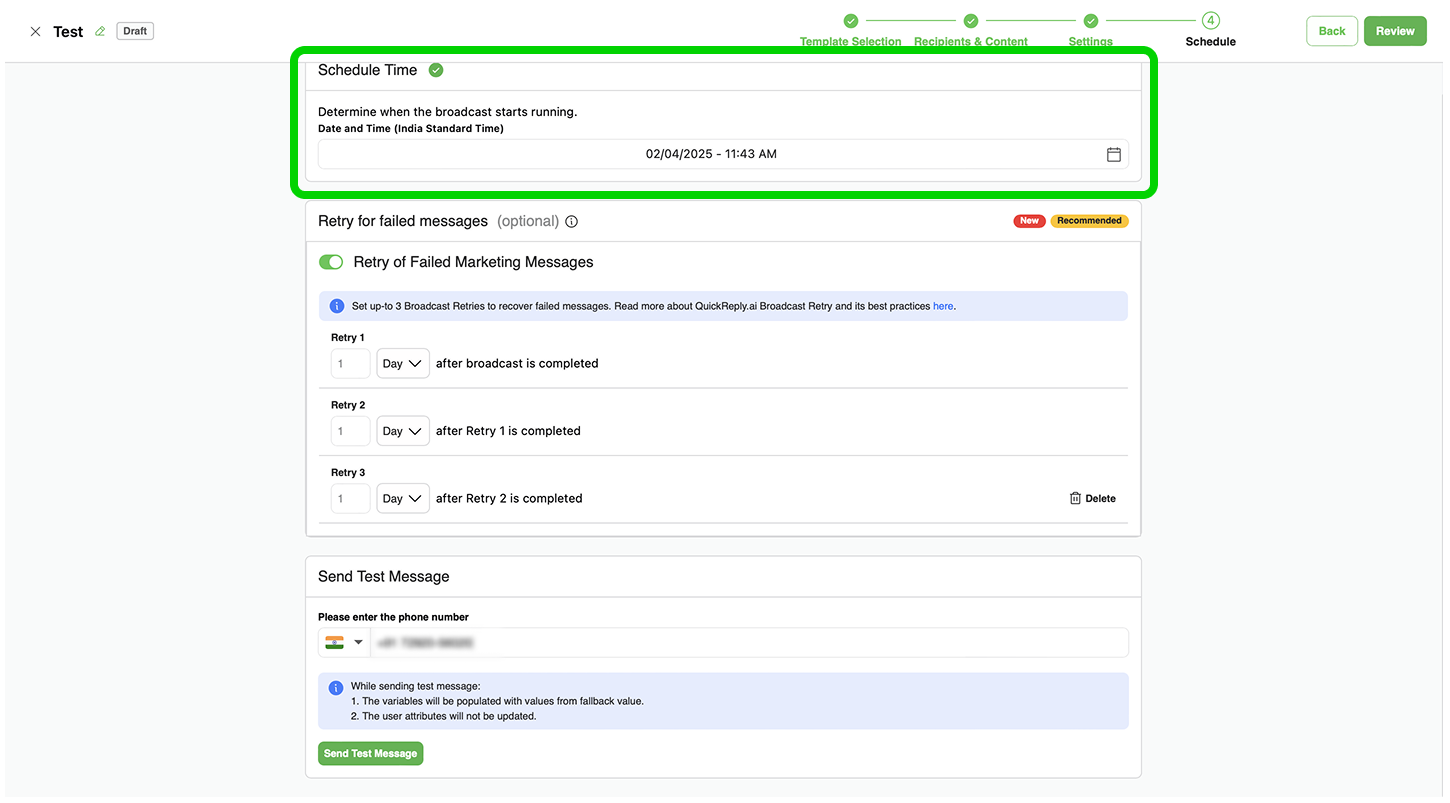Click the Recipients & Content step checkmark
The image size is (1450, 803).
(x=970, y=21)
